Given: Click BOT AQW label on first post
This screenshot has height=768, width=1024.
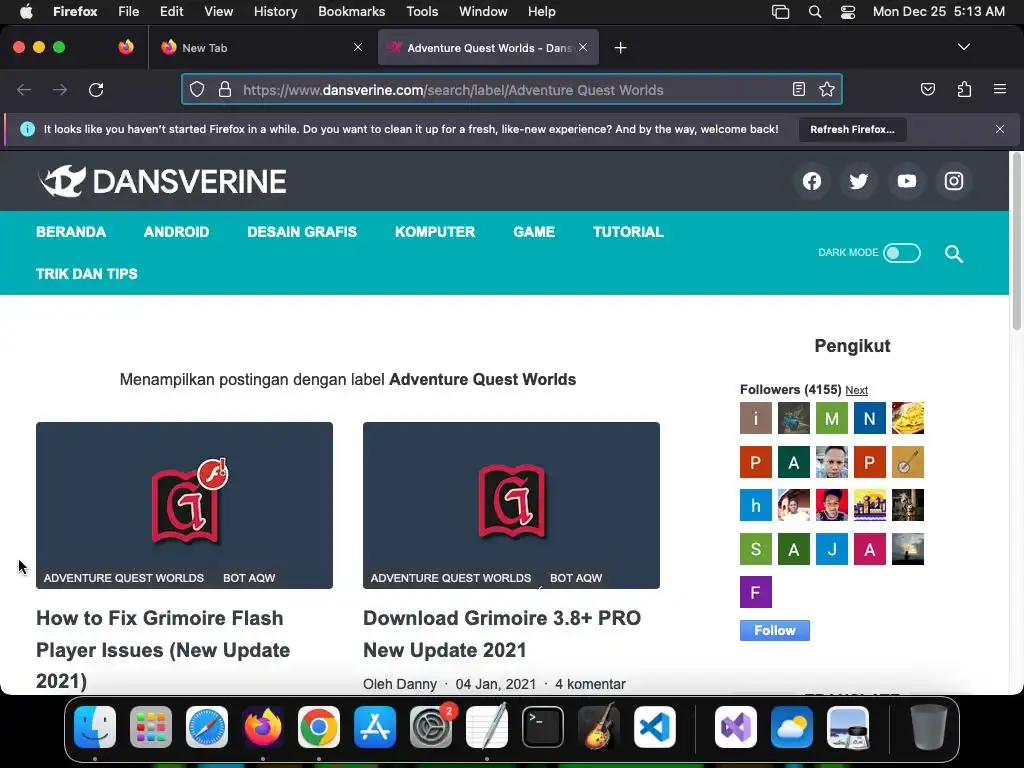Looking at the screenshot, I should (249, 578).
